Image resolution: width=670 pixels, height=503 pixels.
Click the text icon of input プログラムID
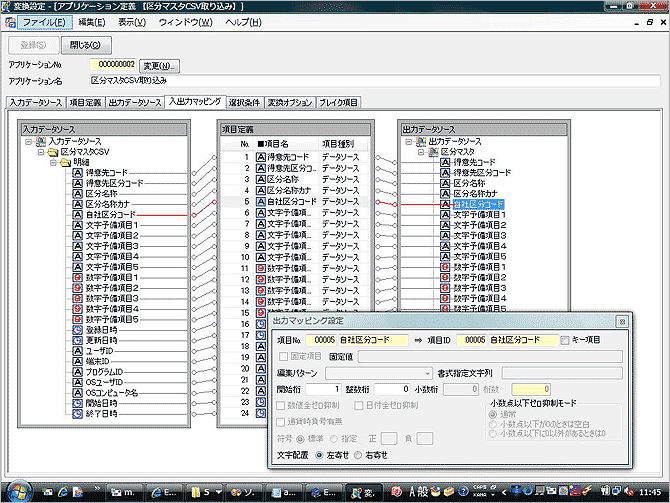coord(77,372)
